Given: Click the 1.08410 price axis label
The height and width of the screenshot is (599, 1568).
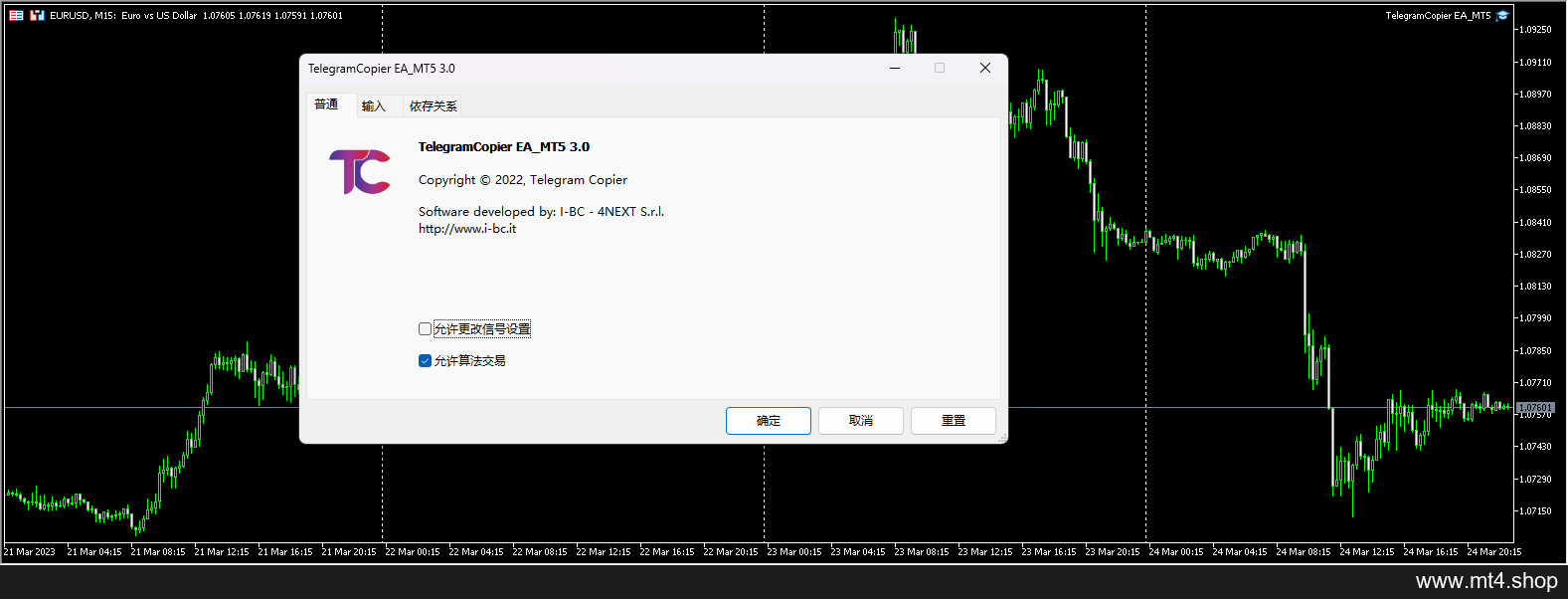Looking at the screenshot, I should 1536,223.
